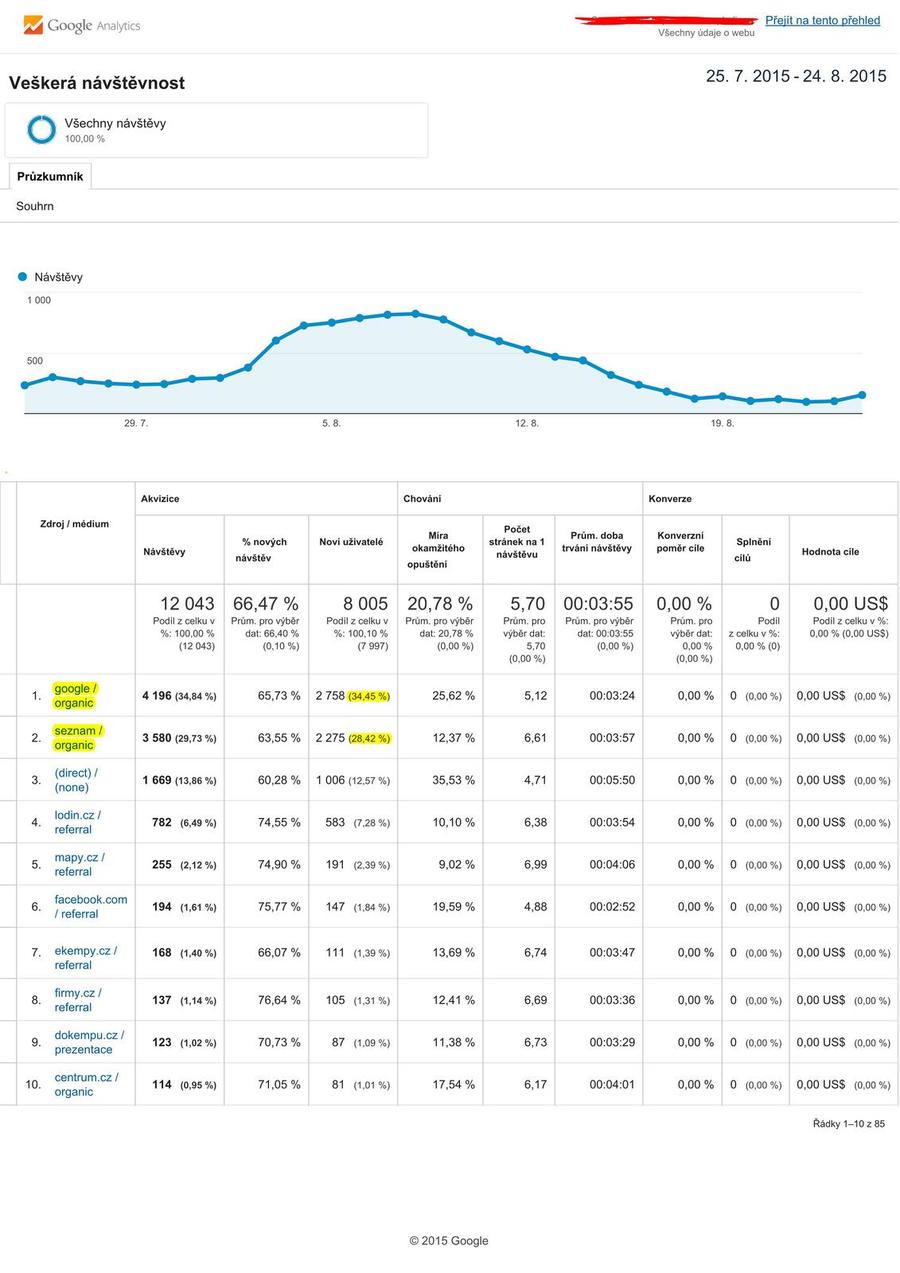Open the facebook.com / referral source link
This screenshot has width=900, height=1273.
click(91, 906)
